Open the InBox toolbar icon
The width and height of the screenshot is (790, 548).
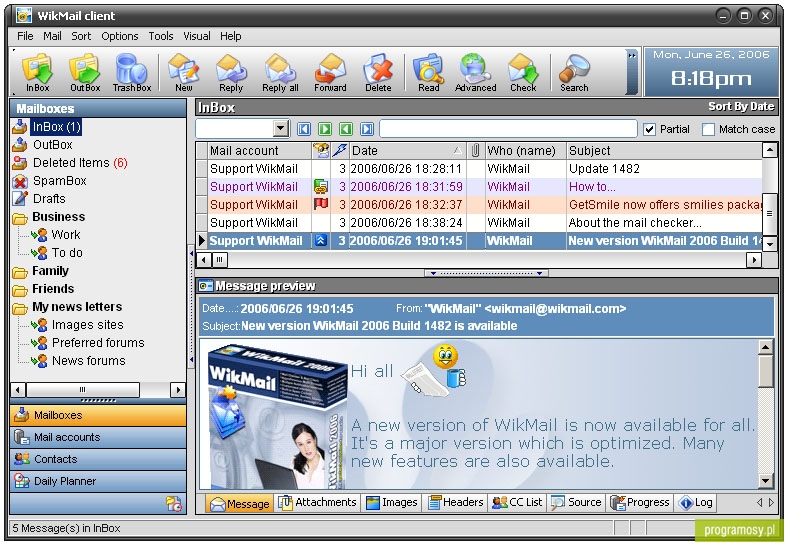pos(37,73)
